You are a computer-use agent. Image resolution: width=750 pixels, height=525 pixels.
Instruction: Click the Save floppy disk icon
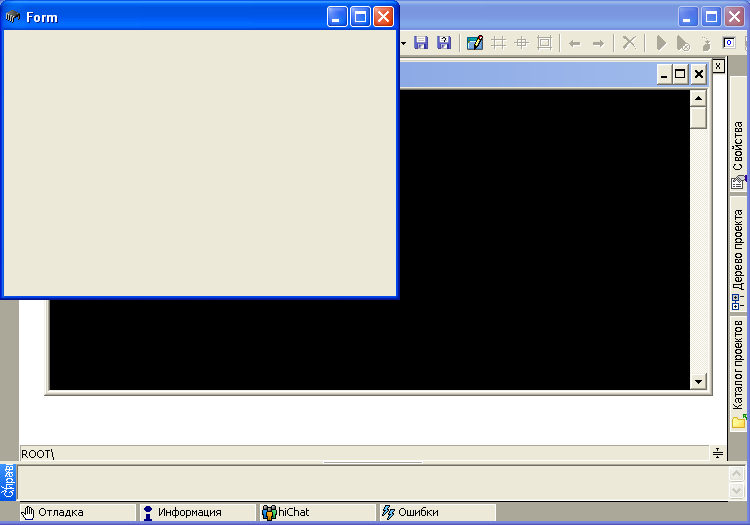[x=421, y=43]
